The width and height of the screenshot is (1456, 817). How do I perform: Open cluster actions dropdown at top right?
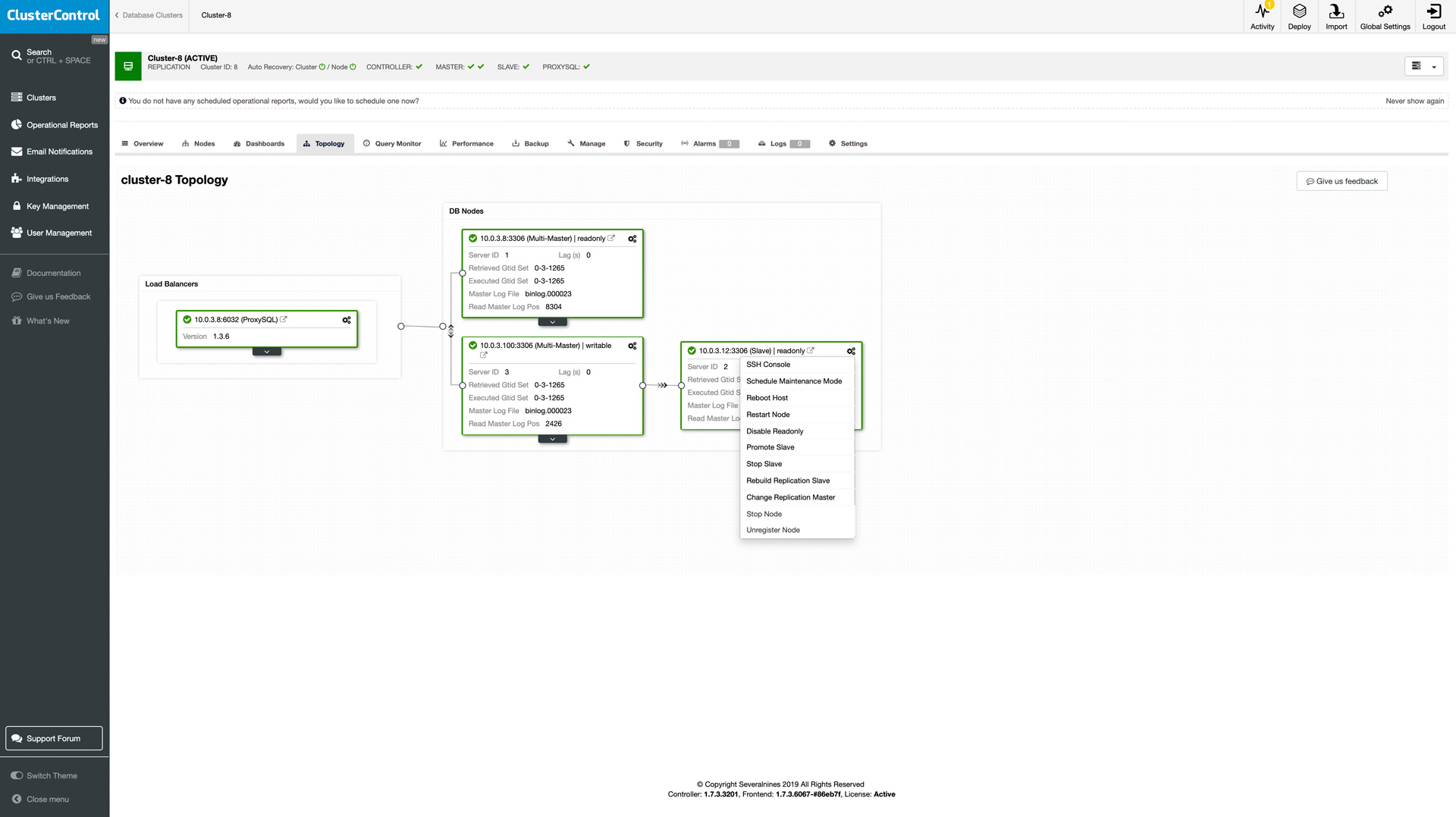pos(1424,67)
